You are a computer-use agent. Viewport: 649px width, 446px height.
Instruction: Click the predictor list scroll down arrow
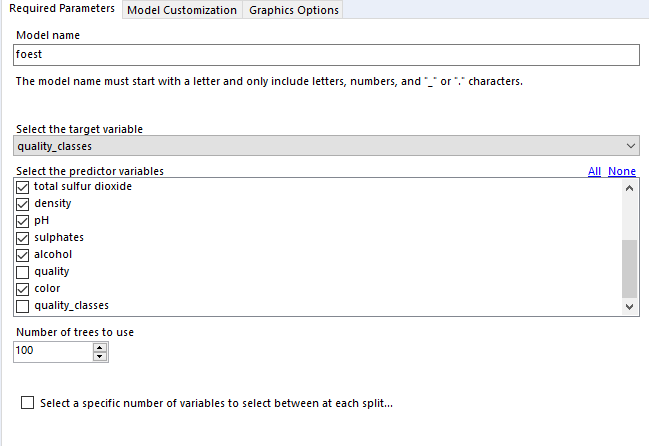pyautogui.click(x=630, y=307)
